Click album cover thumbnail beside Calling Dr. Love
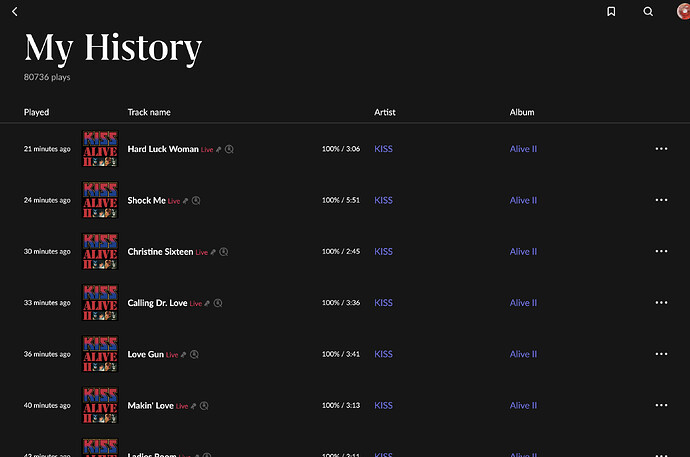Screen dimensions: 690x457 [100, 303]
